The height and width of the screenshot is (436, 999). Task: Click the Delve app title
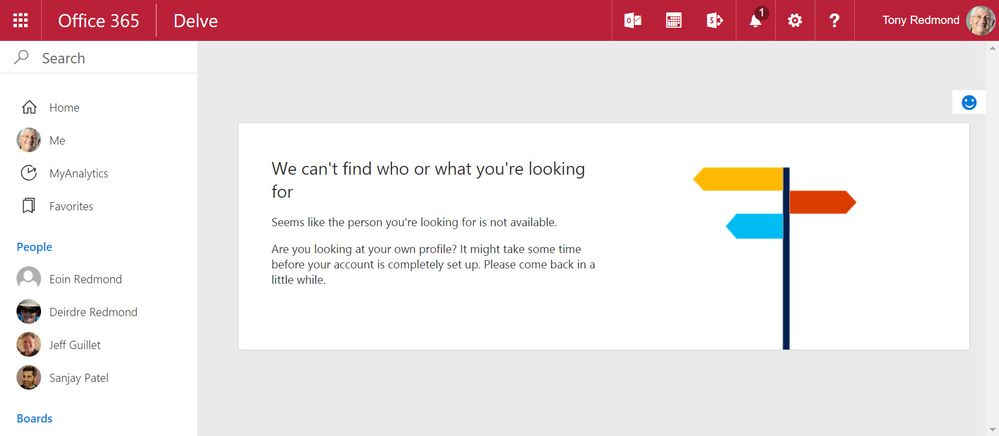pyautogui.click(x=196, y=20)
